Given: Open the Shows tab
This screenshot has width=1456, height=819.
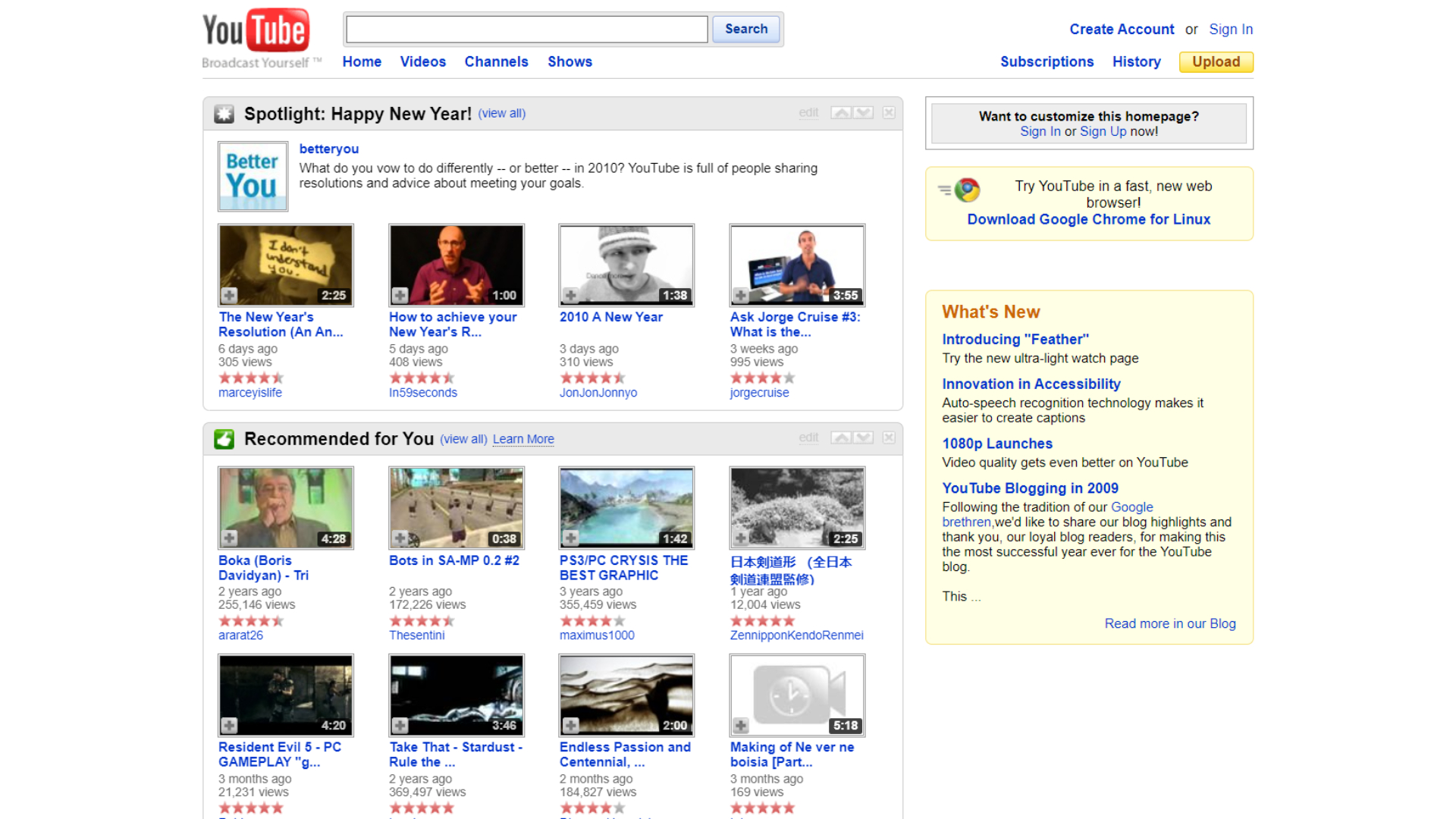Looking at the screenshot, I should coord(570,61).
